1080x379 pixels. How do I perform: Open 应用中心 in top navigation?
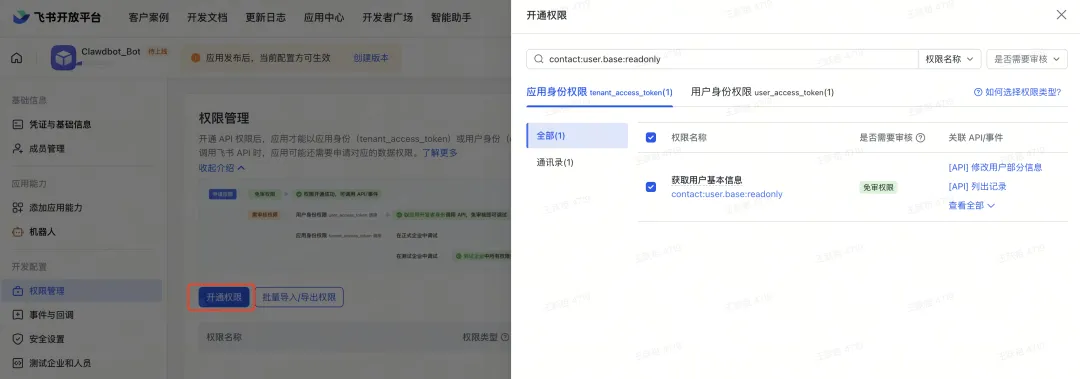[324, 17]
